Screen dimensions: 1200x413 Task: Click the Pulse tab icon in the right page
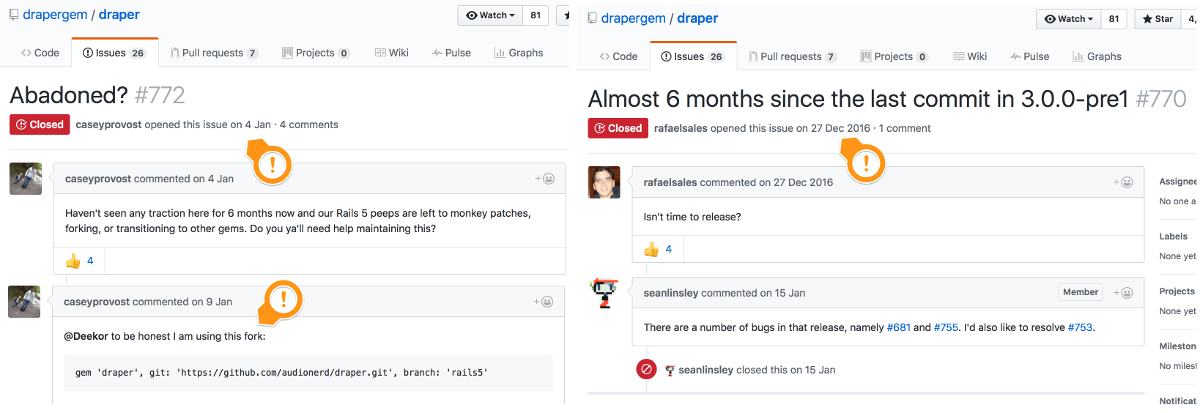coord(1014,56)
